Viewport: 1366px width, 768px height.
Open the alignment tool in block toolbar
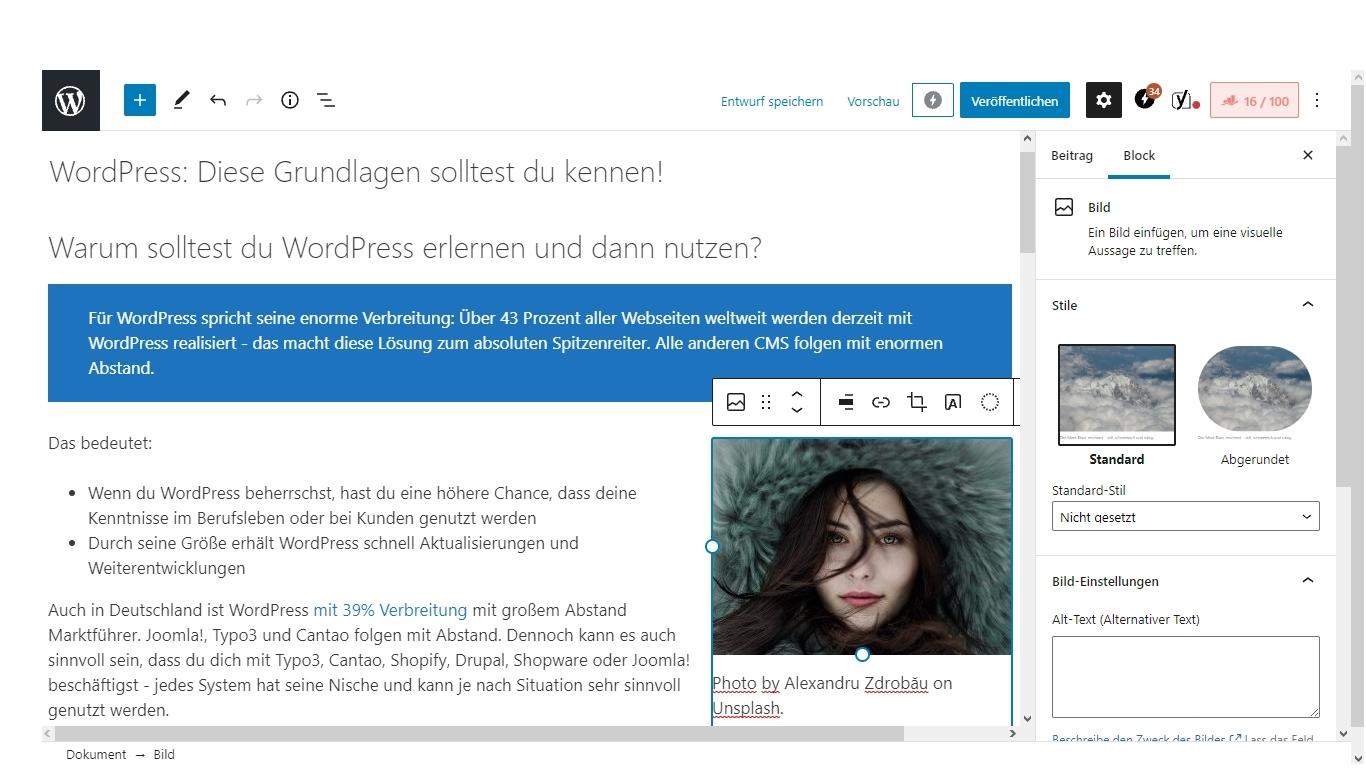coord(846,402)
